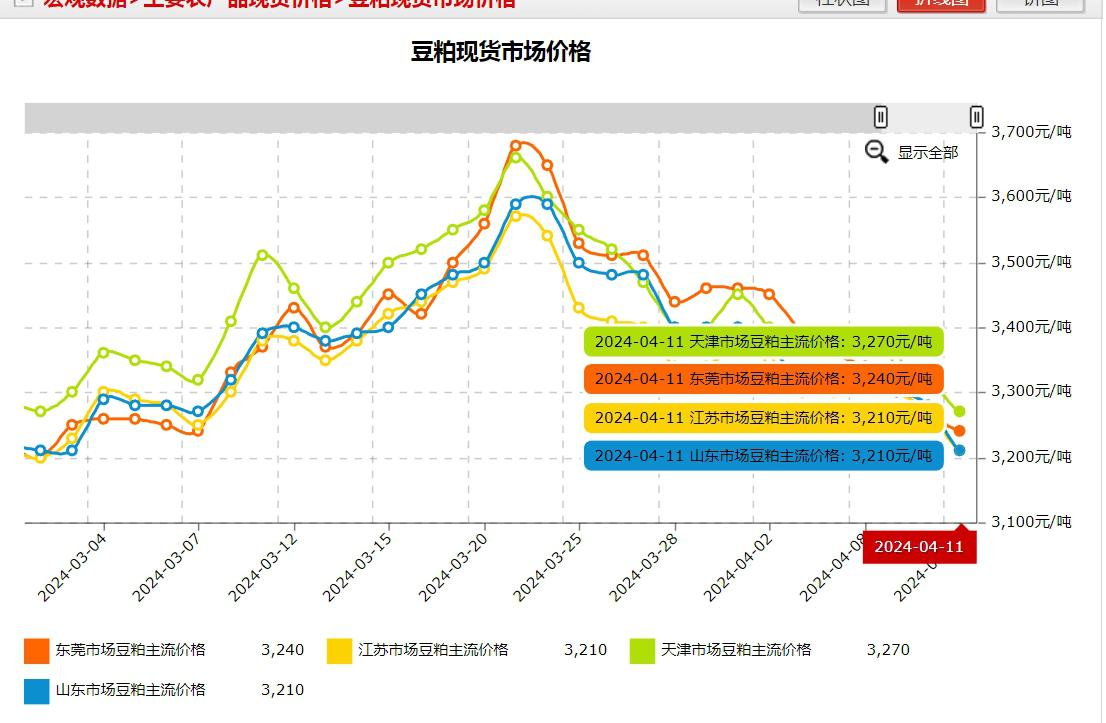Click the yellow 江苏 legend swatch
Viewport: 1106px width, 723px height.
[339, 651]
